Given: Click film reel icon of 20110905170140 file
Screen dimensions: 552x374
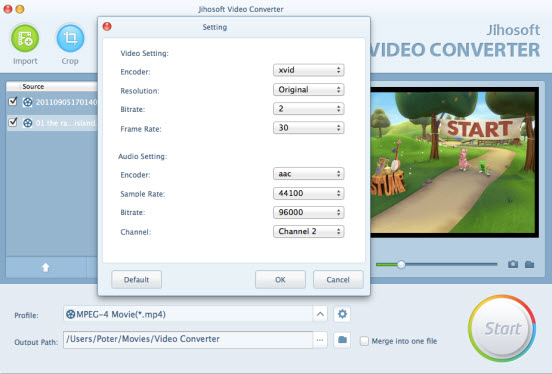Looking at the screenshot, I should pos(27,102).
